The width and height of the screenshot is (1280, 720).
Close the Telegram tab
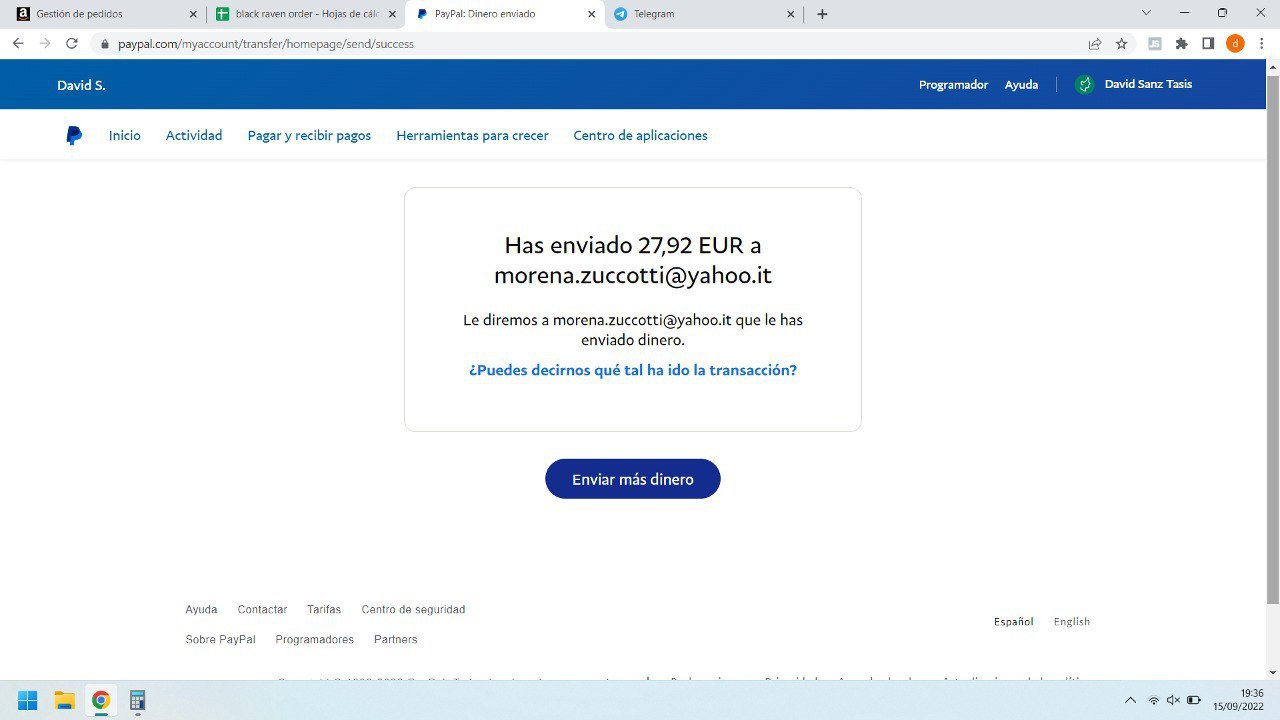coord(791,14)
